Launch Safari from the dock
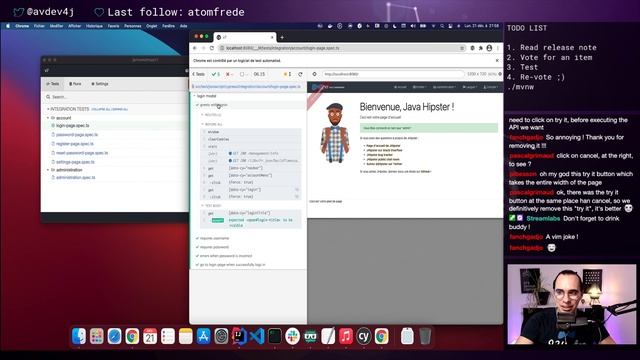640x360 pixels. tap(115, 336)
